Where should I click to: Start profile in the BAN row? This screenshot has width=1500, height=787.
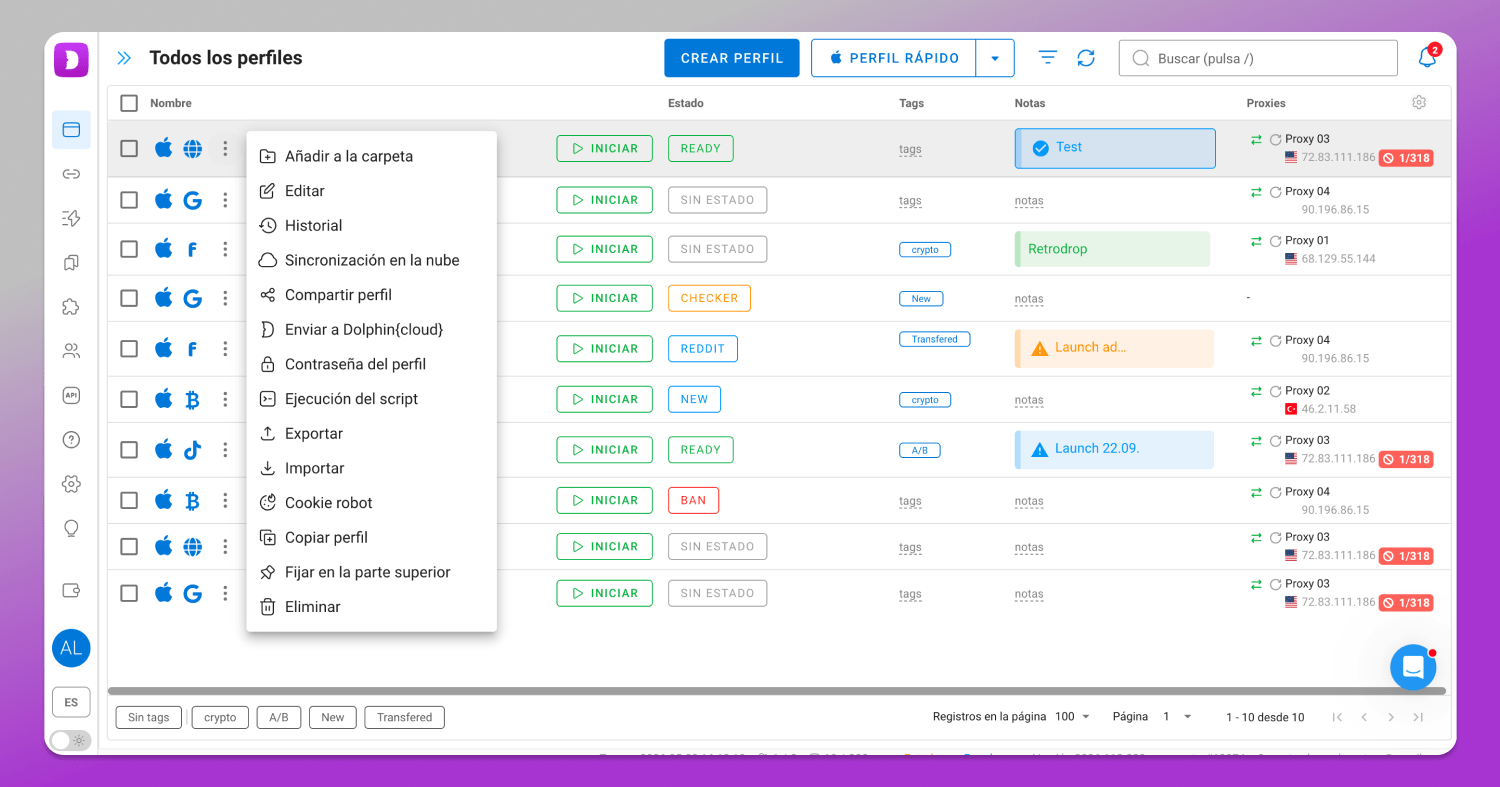[x=604, y=500]
